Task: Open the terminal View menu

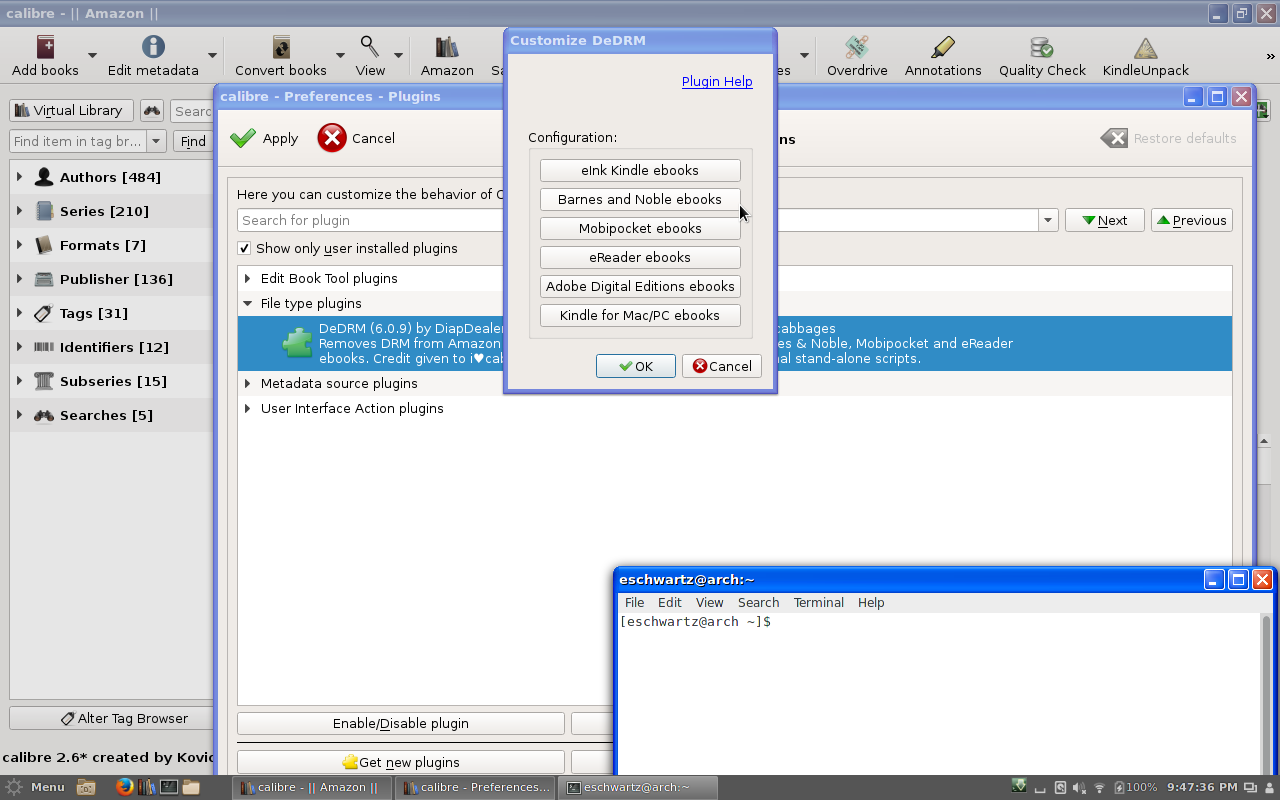Action: tap(709, 602)
